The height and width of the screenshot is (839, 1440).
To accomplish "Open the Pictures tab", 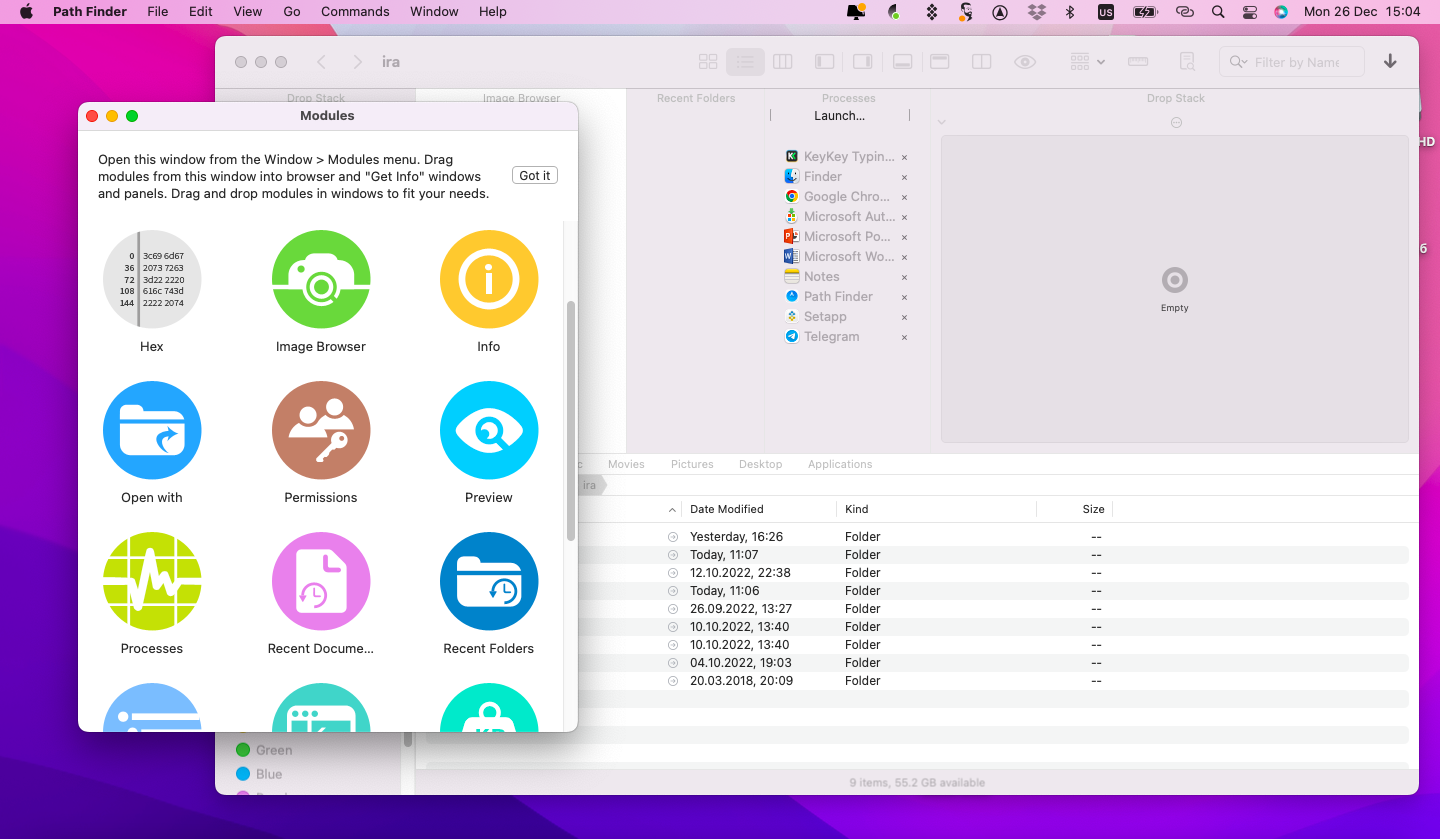I will coord(692,464).
